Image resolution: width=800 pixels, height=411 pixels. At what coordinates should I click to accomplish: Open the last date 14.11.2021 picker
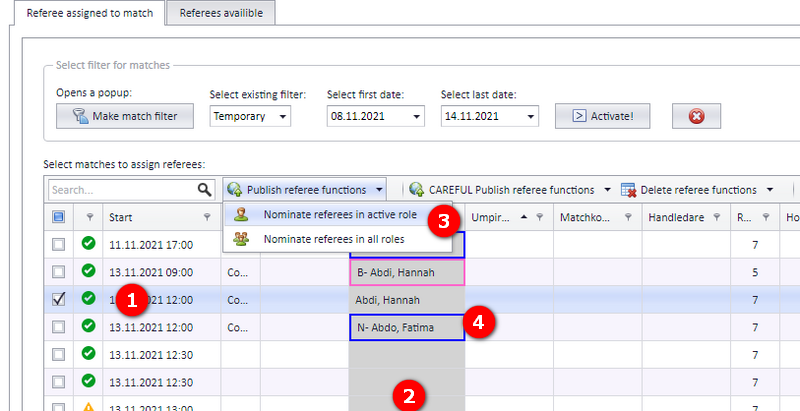pyautogui.click(x=531, y=117)
